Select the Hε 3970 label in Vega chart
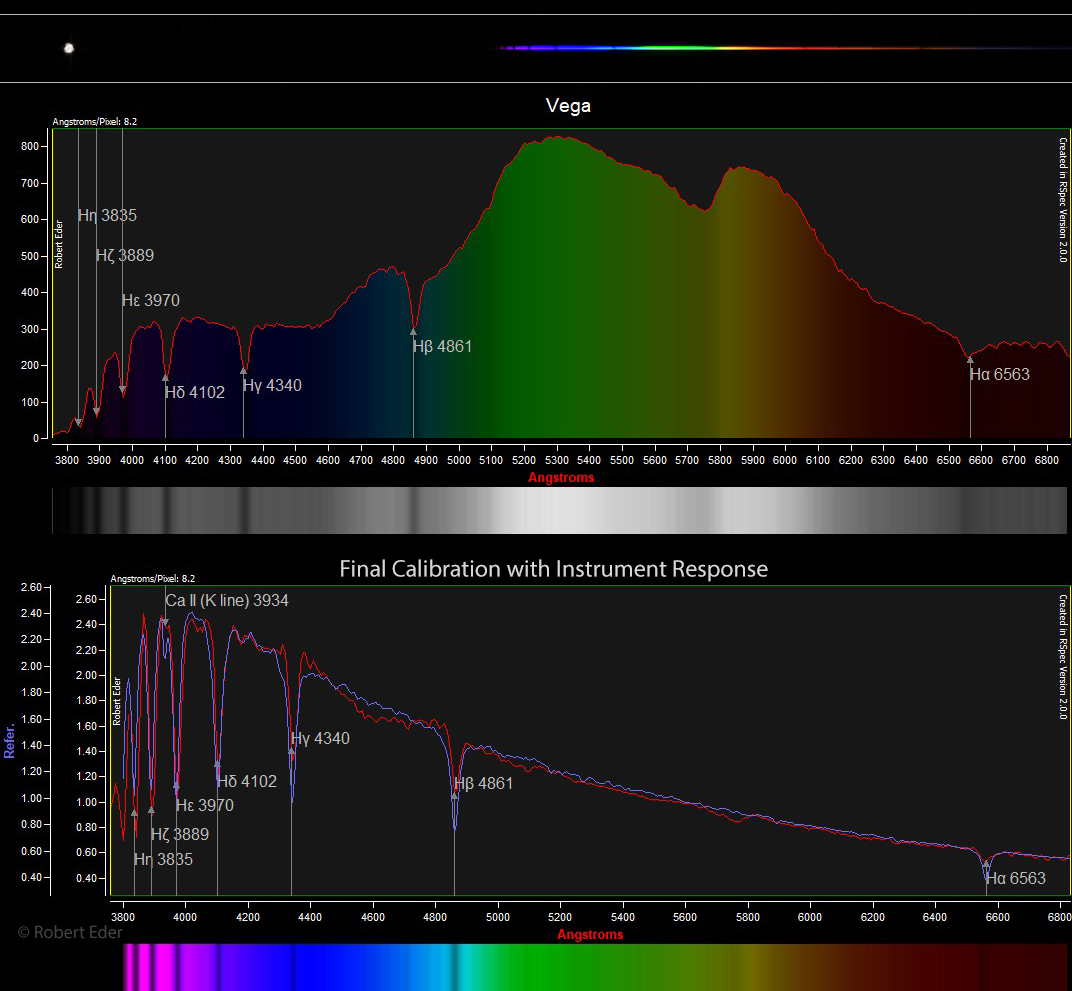This screenshot has width=1072, height=991. 151,301
